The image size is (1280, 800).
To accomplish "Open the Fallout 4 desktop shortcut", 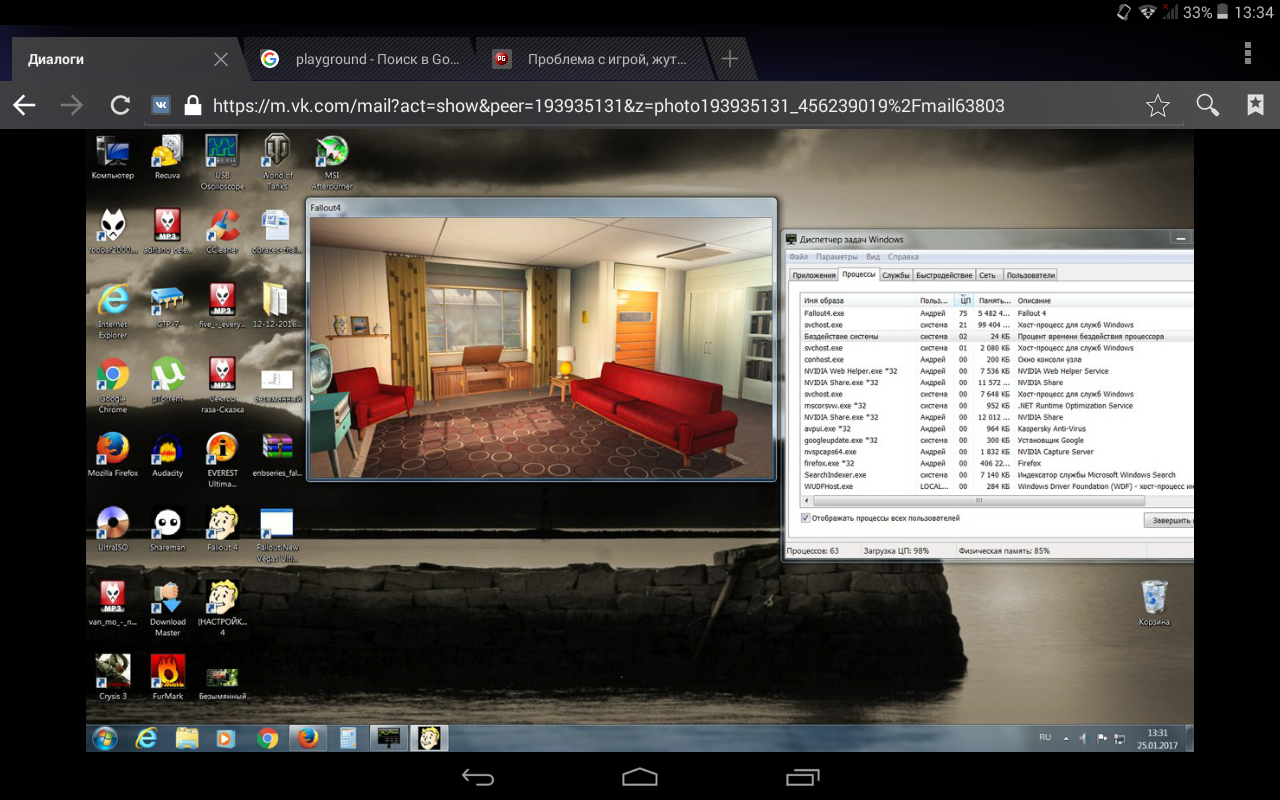I will coord(222,530).
